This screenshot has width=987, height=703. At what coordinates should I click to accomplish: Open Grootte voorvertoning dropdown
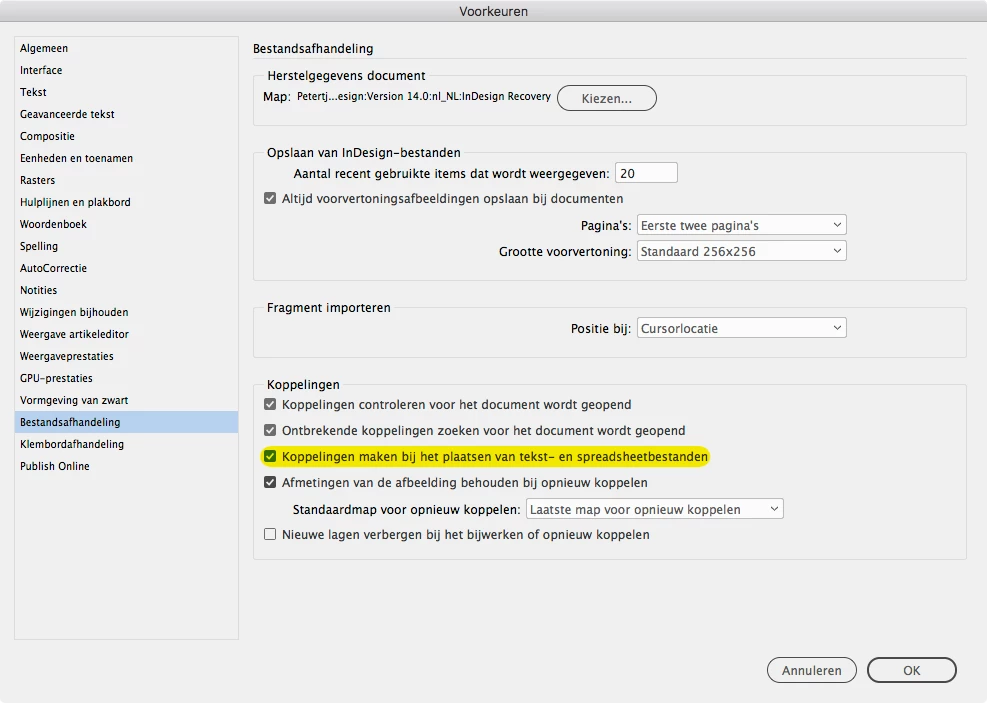pyautogui.click(x=742, y=251)
